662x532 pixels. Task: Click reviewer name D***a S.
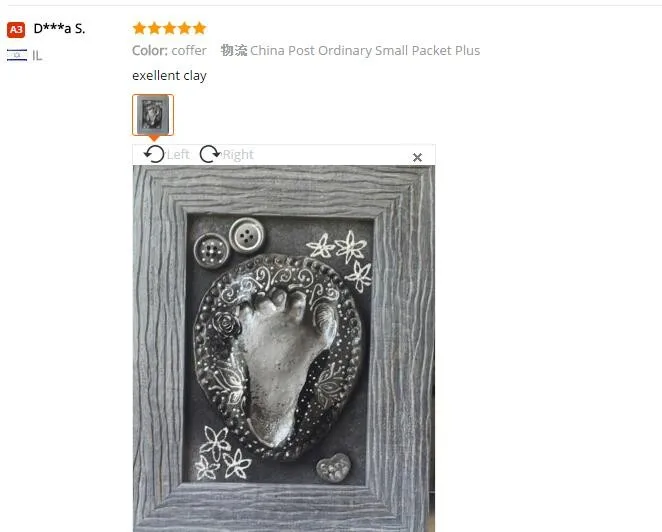60,29
